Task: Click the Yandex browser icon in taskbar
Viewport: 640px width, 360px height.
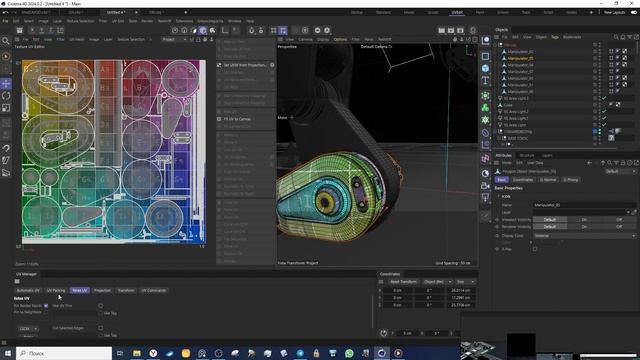Action: 153,353
